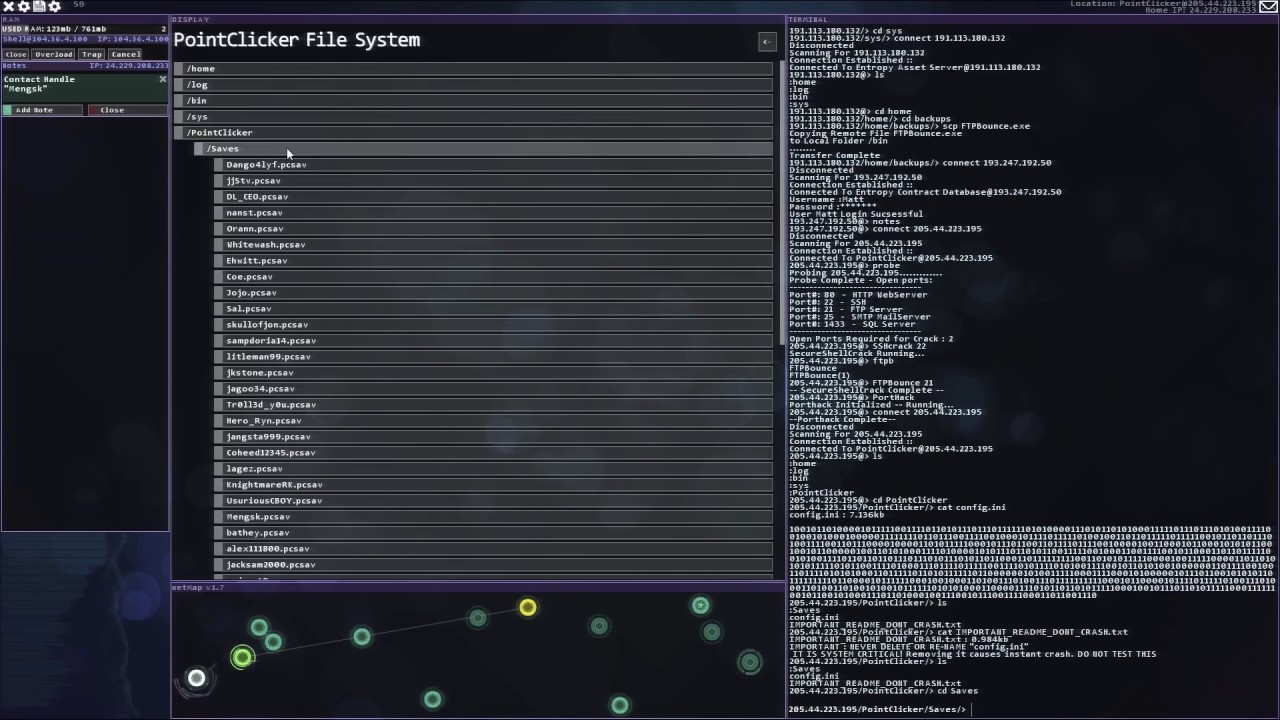Viewport: 1280px width, 720px height.
Task: Open file nanst.pcsav
Action: point(493,213)
